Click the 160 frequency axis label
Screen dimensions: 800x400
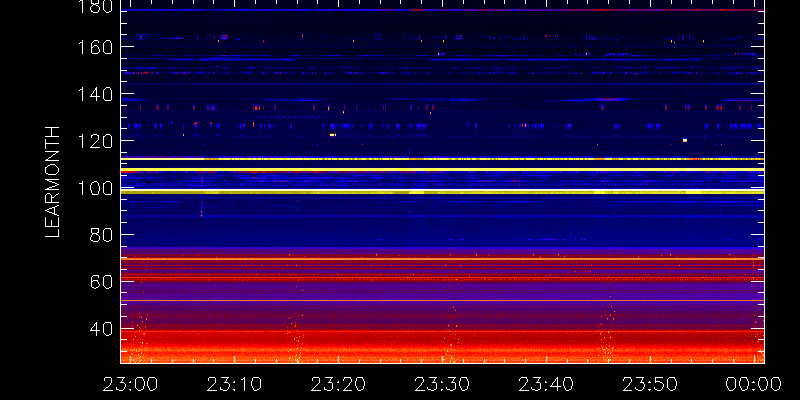coord(94,47)
